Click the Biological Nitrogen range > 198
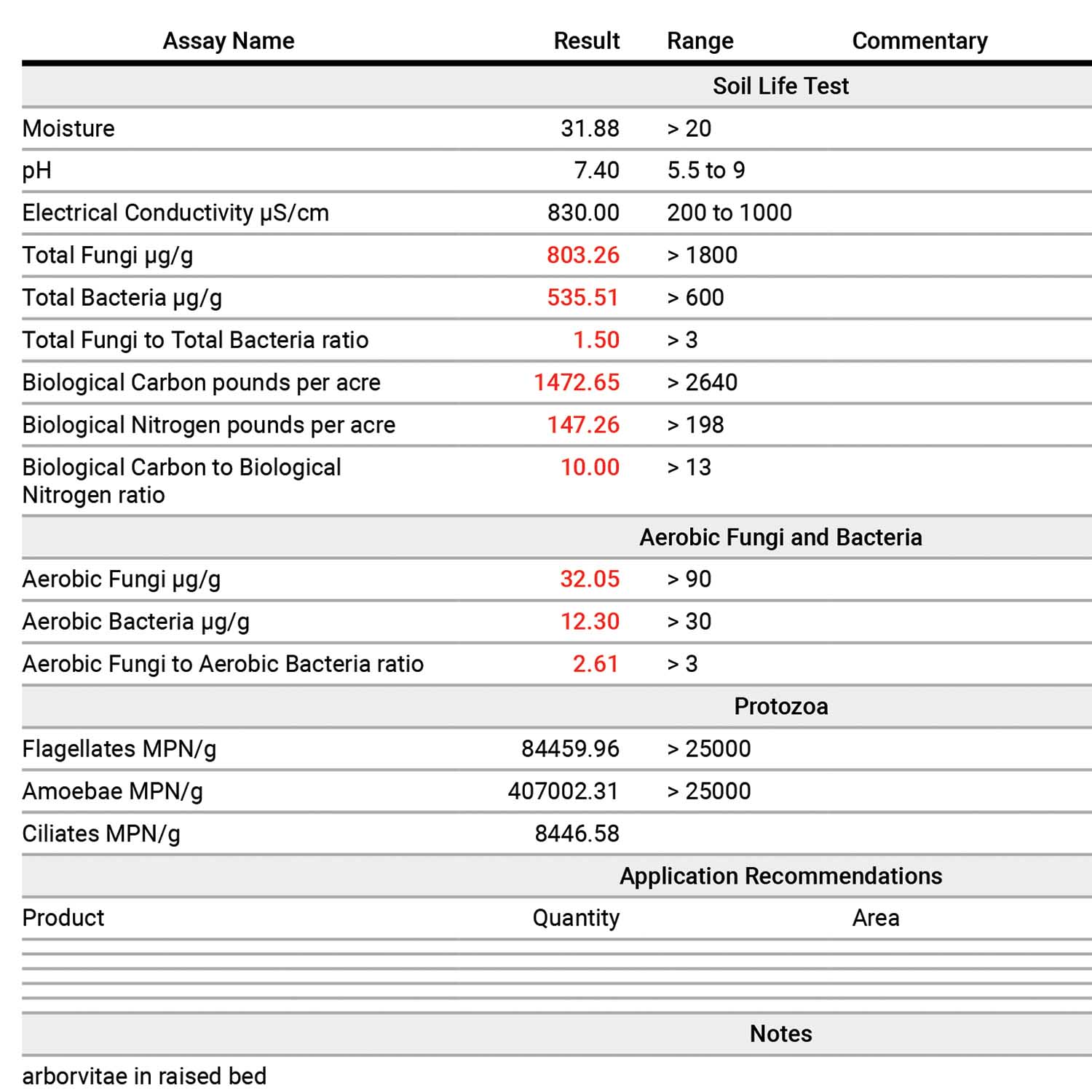The image size is (1092, 1092). click(695, 424)
